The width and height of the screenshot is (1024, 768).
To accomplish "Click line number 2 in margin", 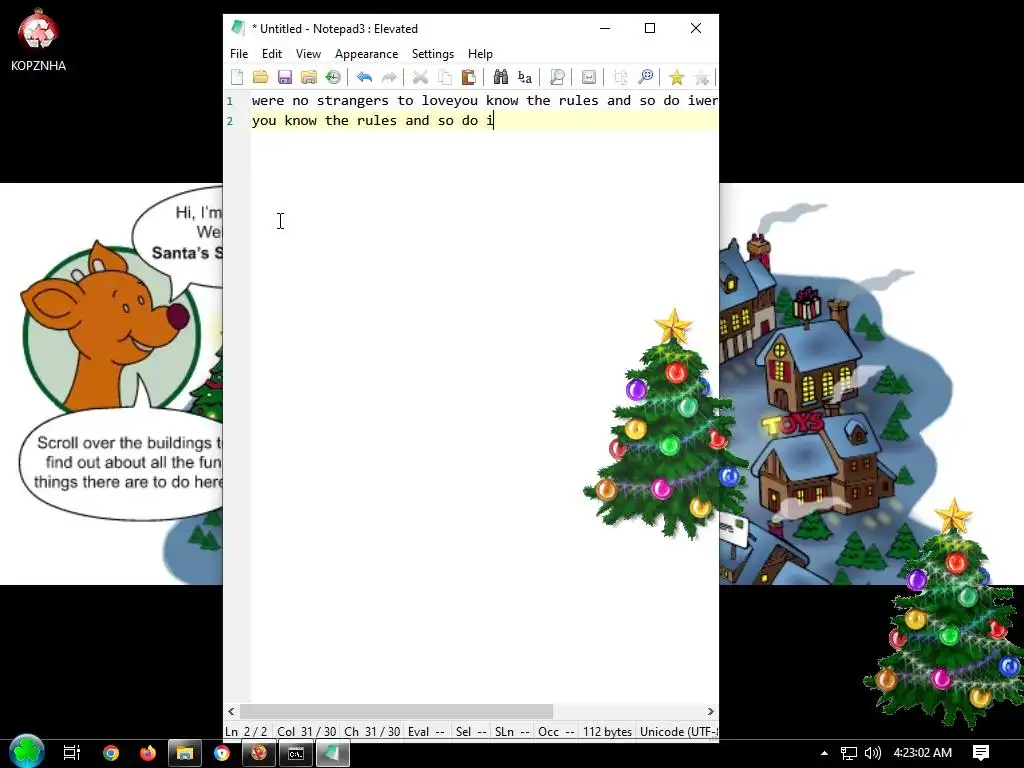I will (230, 121).
